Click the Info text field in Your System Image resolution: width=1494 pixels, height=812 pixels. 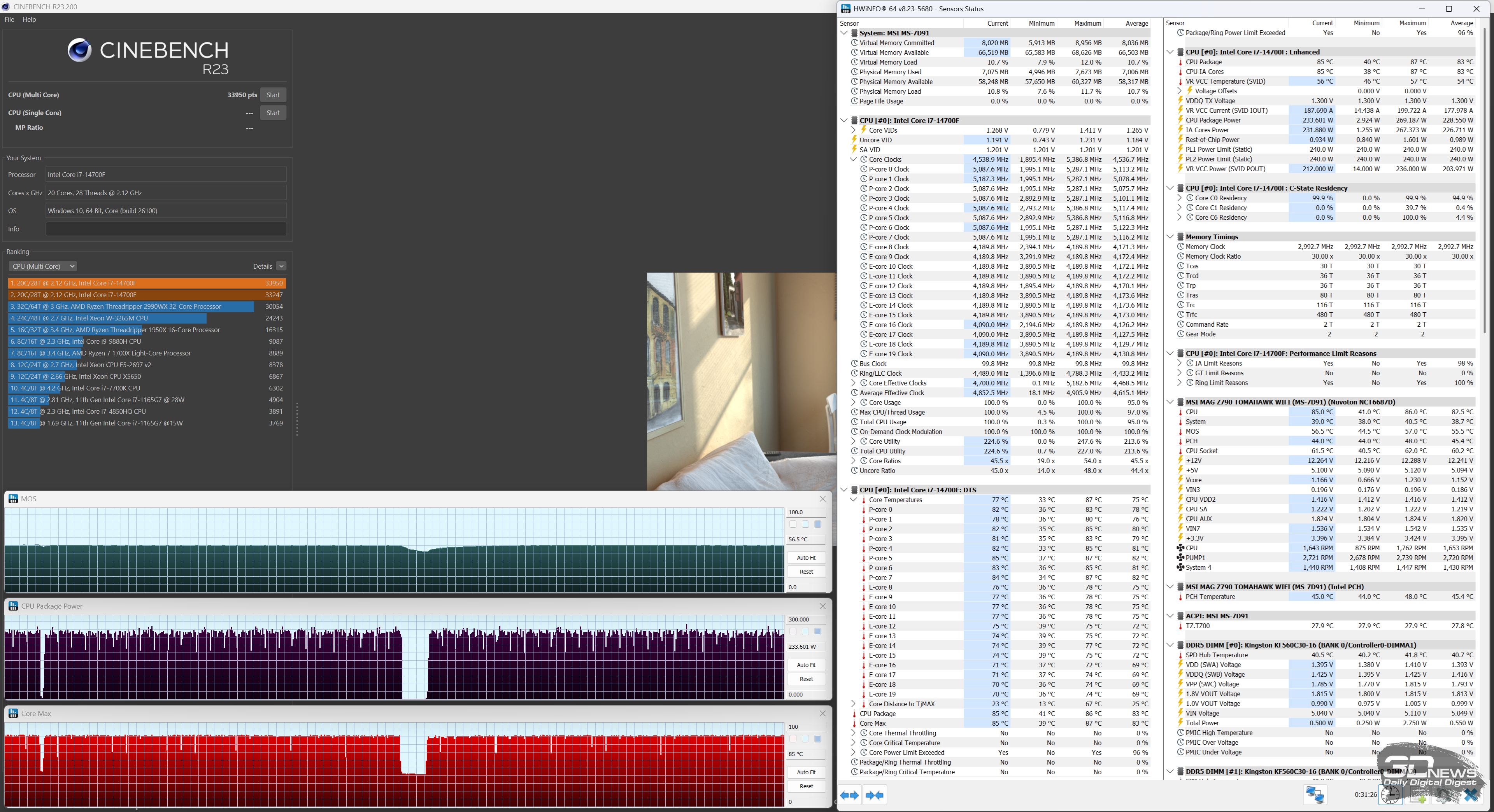click(x=166, y=229)
